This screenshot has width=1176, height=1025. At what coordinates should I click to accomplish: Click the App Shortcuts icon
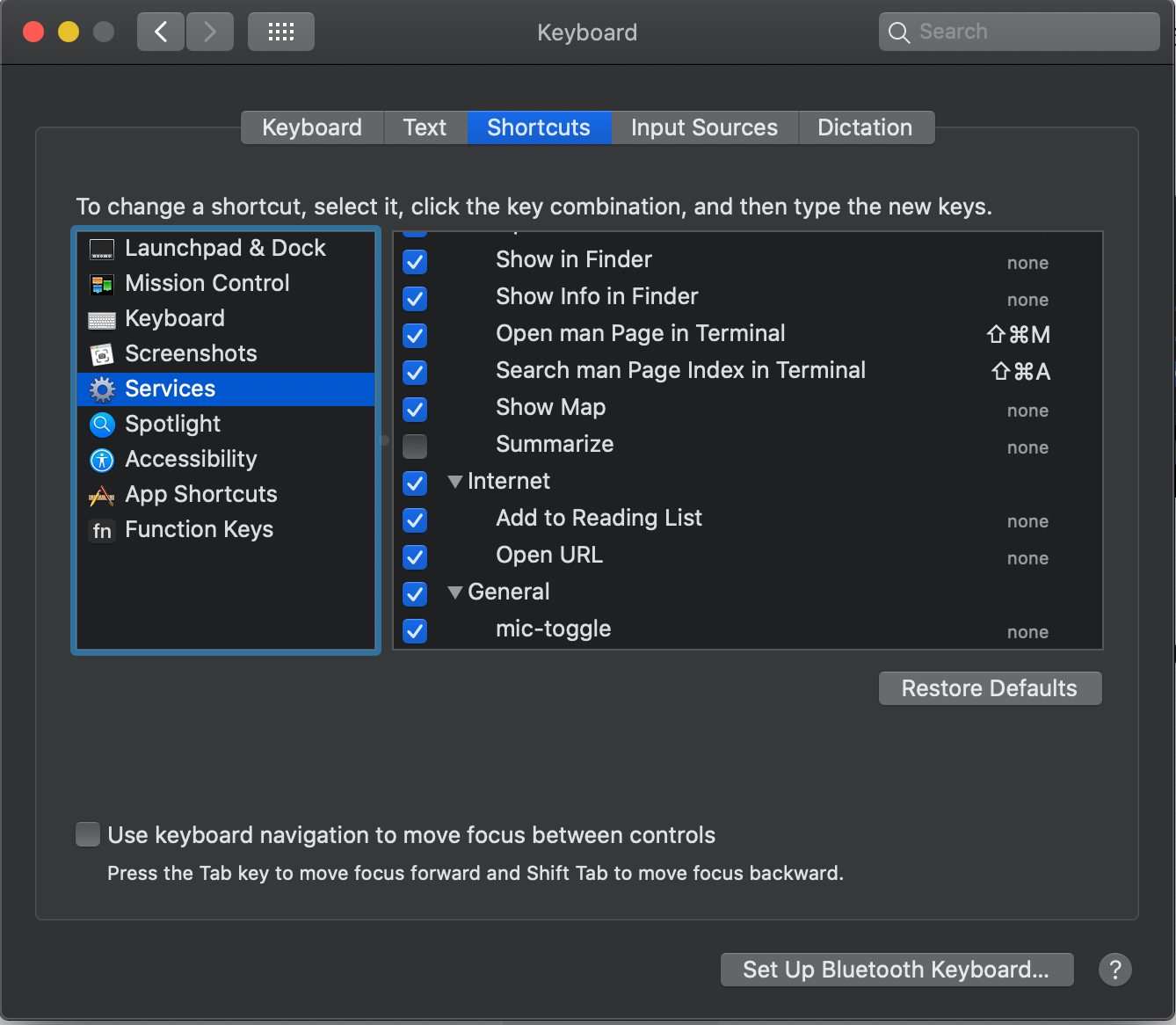click(102, 496)
